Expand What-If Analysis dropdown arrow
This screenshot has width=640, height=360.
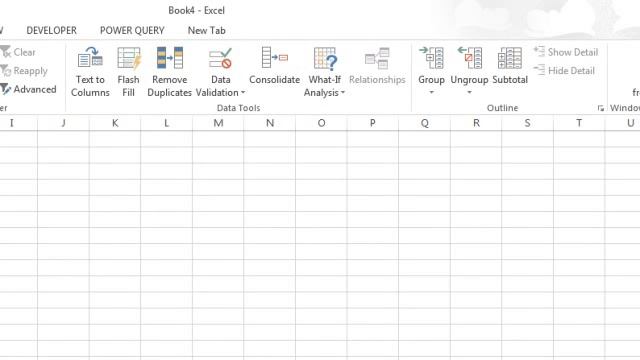[x=343, y=93]
